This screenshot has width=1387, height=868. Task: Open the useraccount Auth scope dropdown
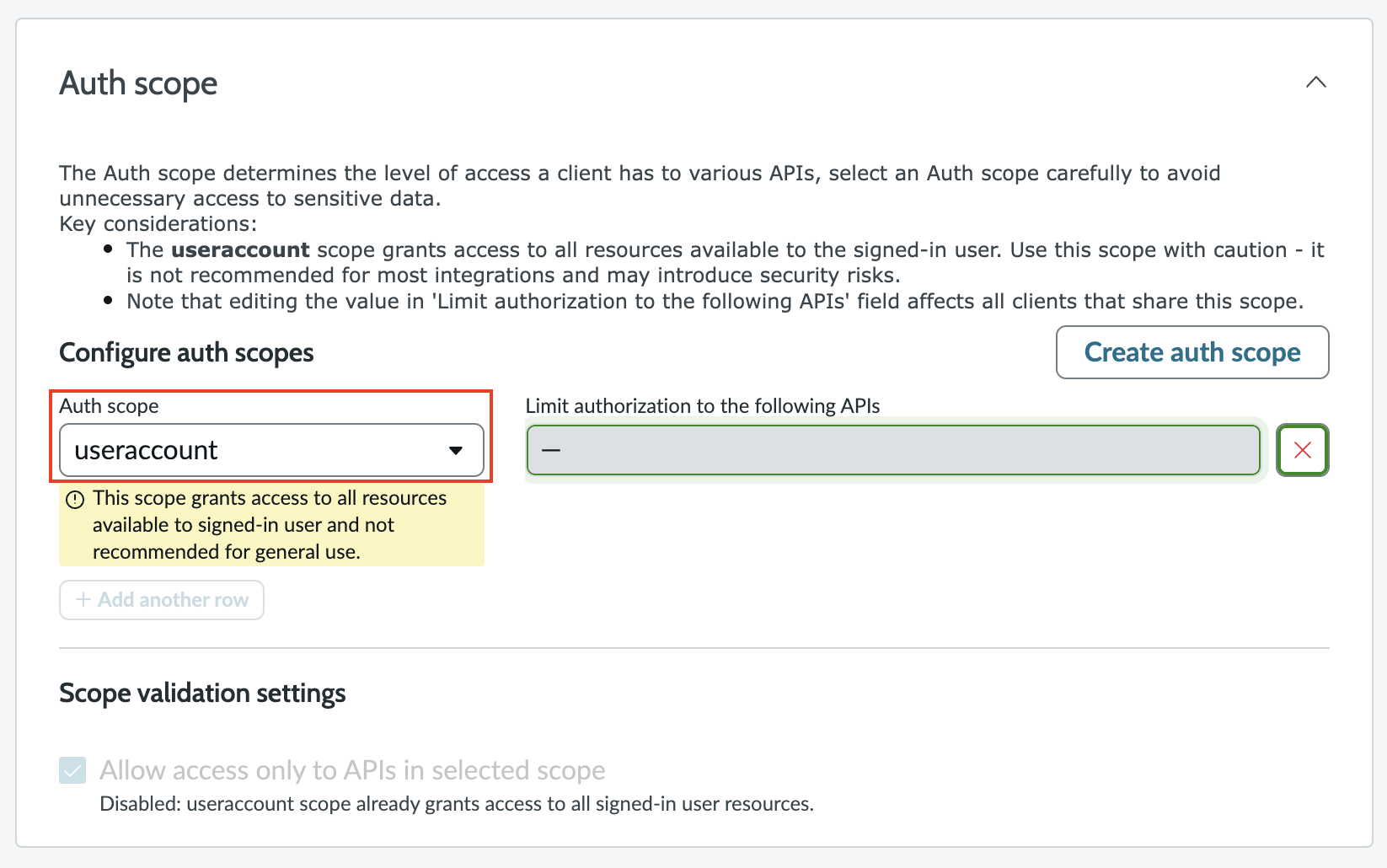(271, 450)
